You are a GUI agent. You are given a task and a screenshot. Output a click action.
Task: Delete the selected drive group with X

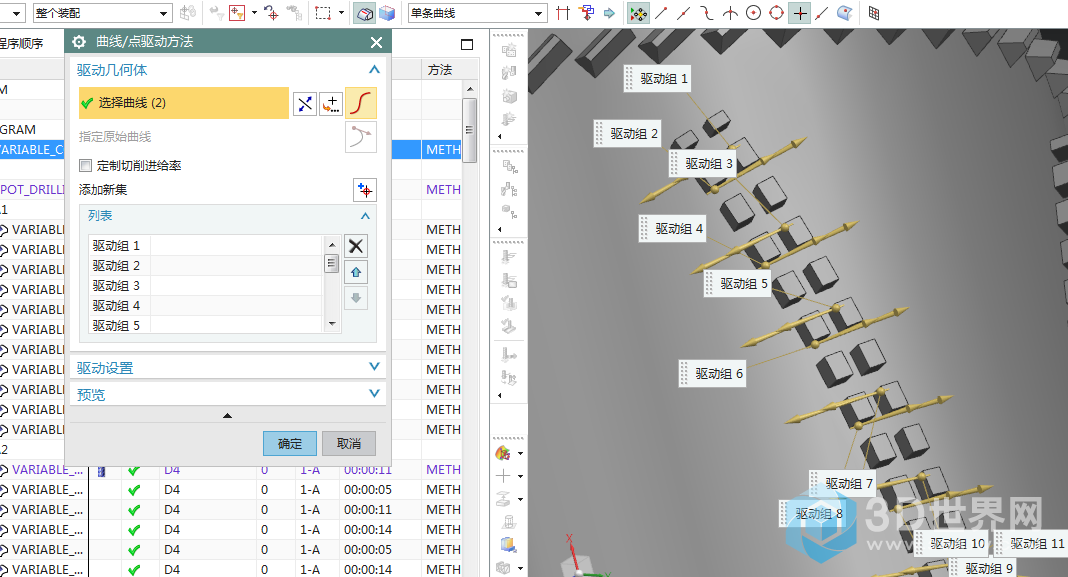pyautogui.click(x=356, y=246)
